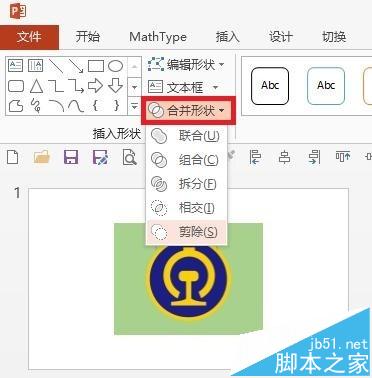Viewport: 372px width, 378px height.
Task: Select the curve shape
Action: point(76,106)
